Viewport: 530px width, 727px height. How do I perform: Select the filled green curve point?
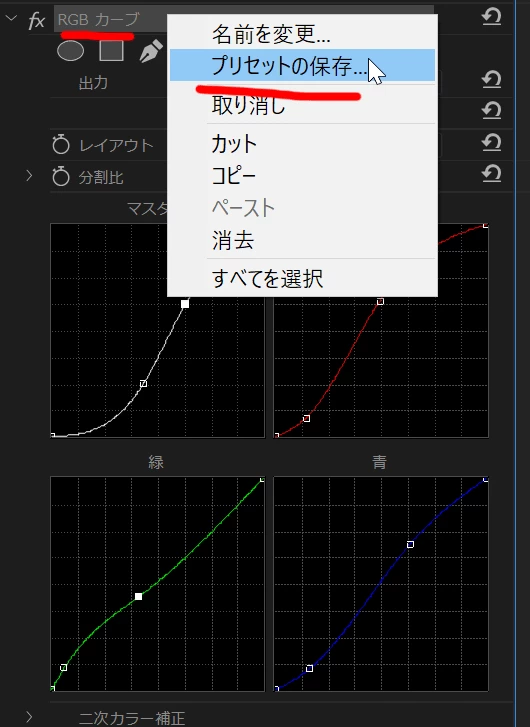(x=138, y=596)
